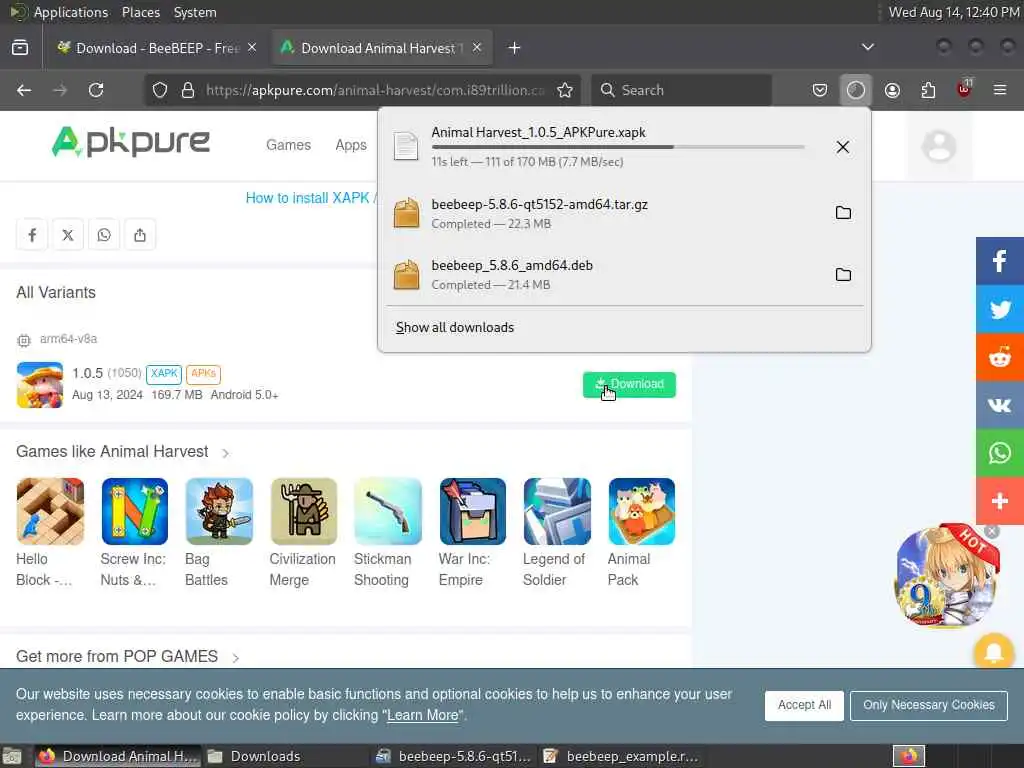Viewport: 1024px width, 768px height.
Task: Click the URL address bar
Action: point(361,90)
